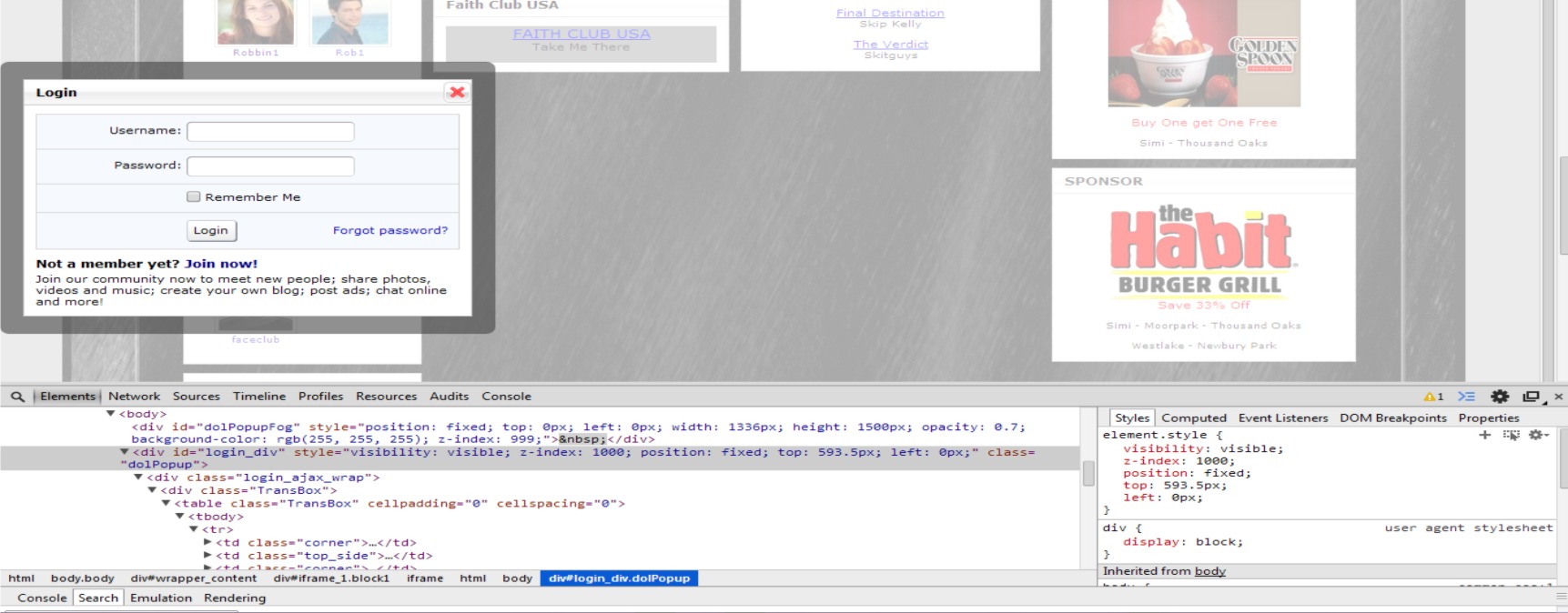Collapse the tr node arrow
The width and height of the screenshot is (1568, 613).
pos(194,529)
